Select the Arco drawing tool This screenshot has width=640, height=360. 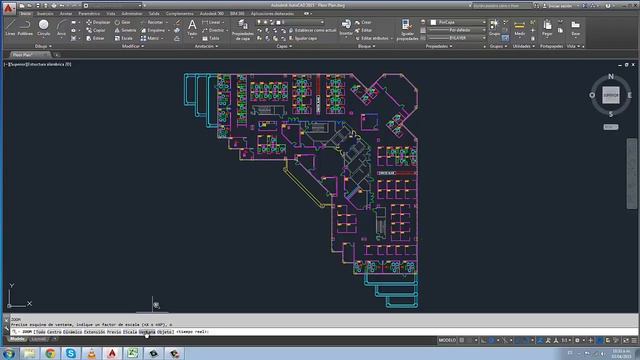click(61, 28)
